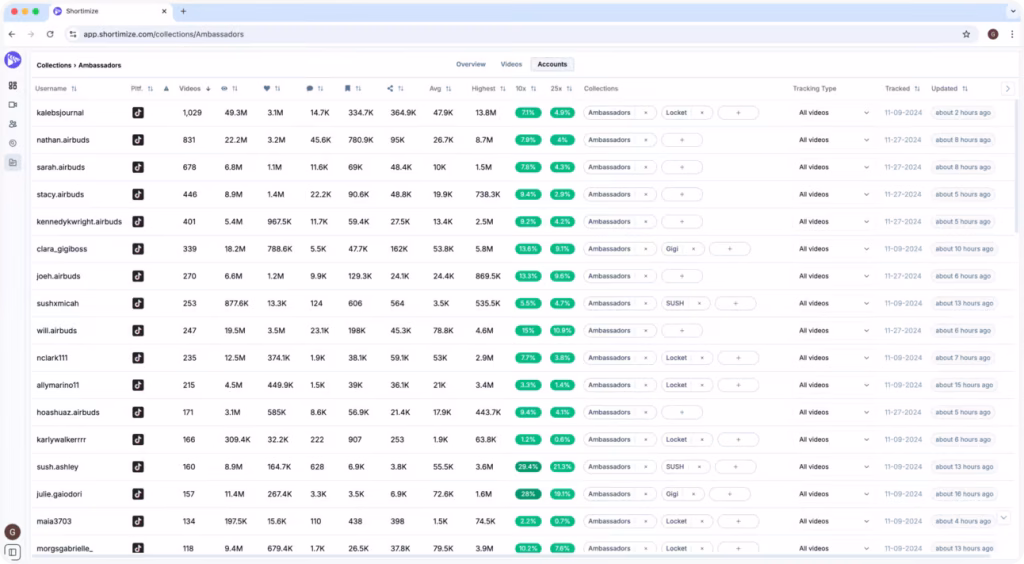Click the Collections breadcrumb link
The image size is (1024, 564).
(54, 65)
